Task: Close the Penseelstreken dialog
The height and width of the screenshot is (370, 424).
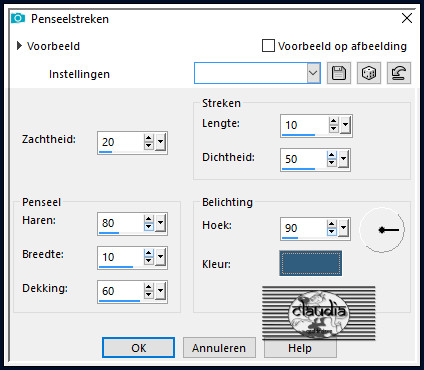Action: pyautogui.click(x=407, y=18)
